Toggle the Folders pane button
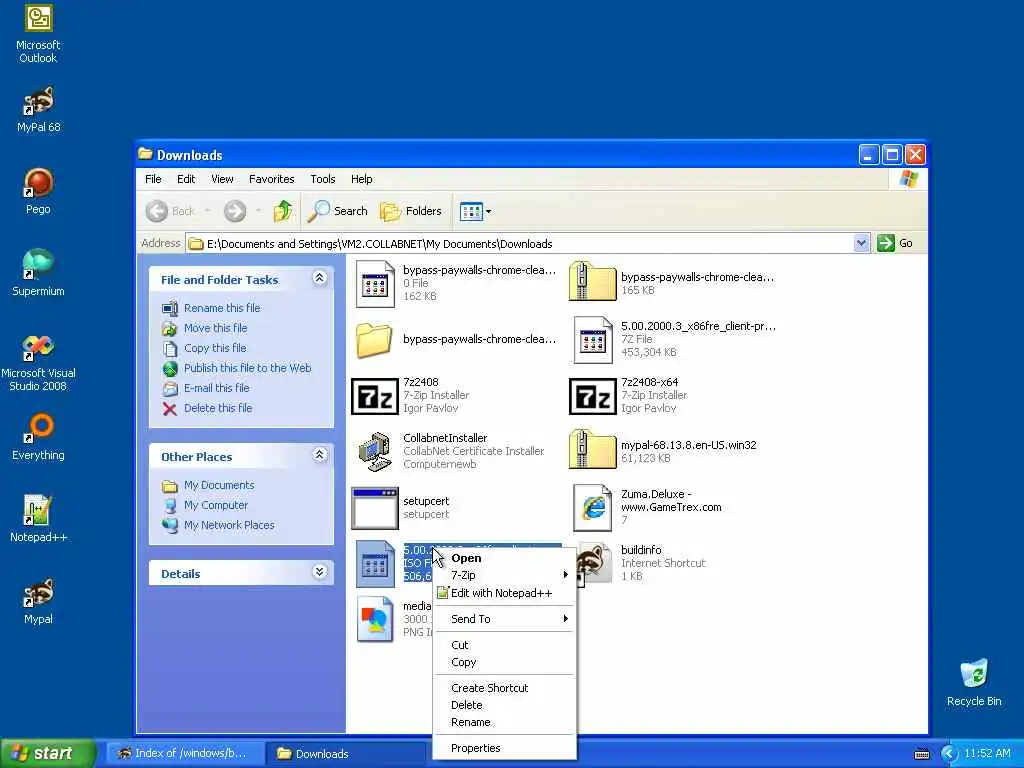The image size is (1024, 768). (x=411, y=211)
